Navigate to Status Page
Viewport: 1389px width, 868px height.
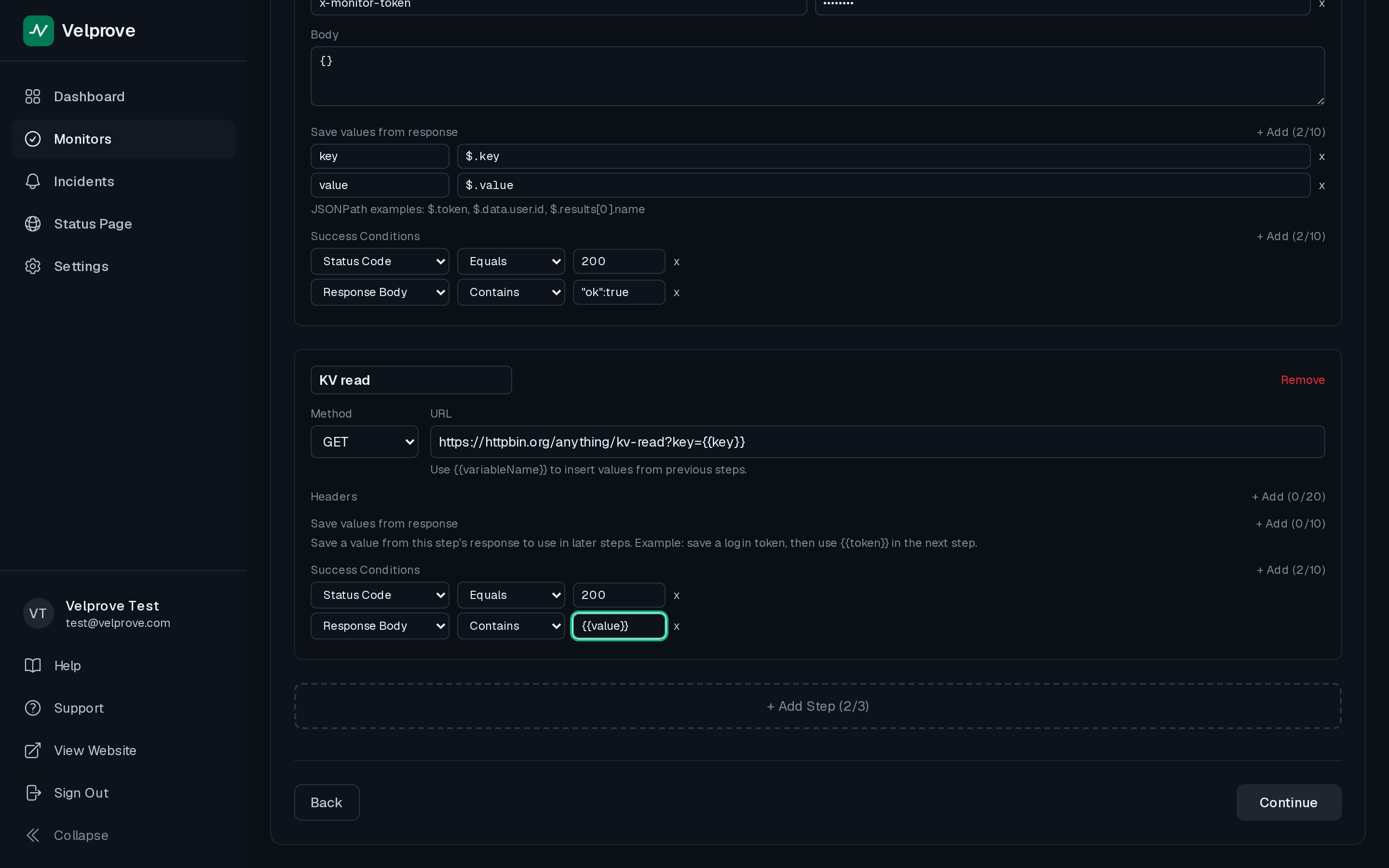point(123,224)
